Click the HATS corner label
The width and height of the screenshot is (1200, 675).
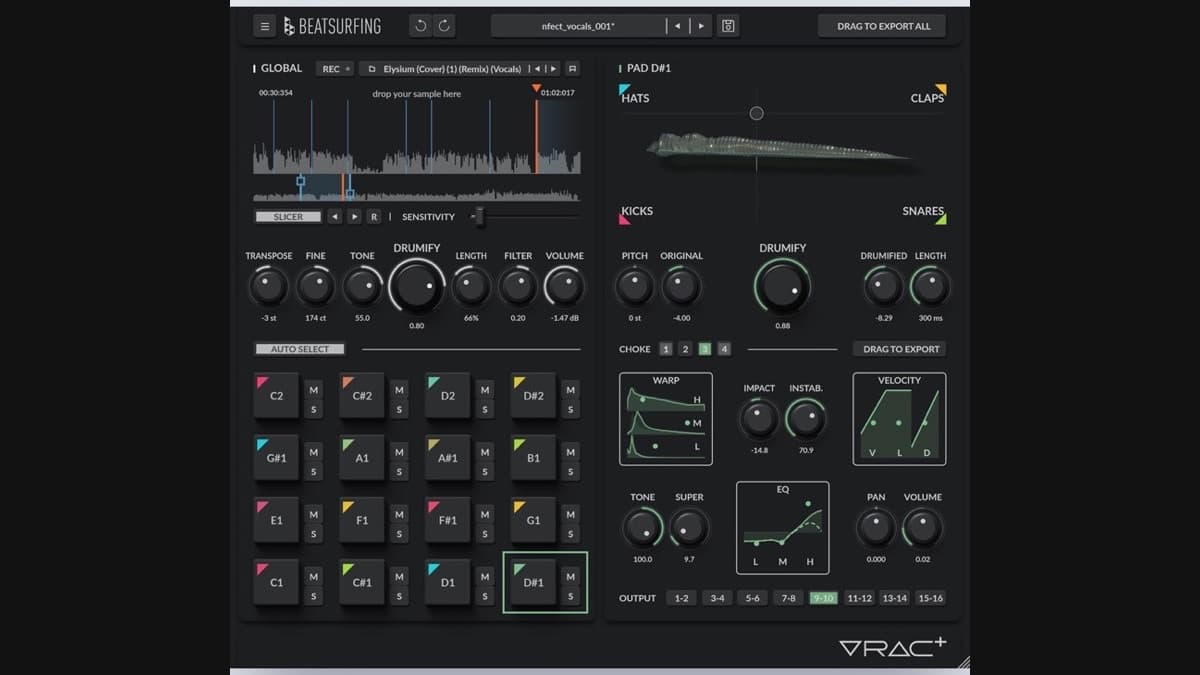635,98
